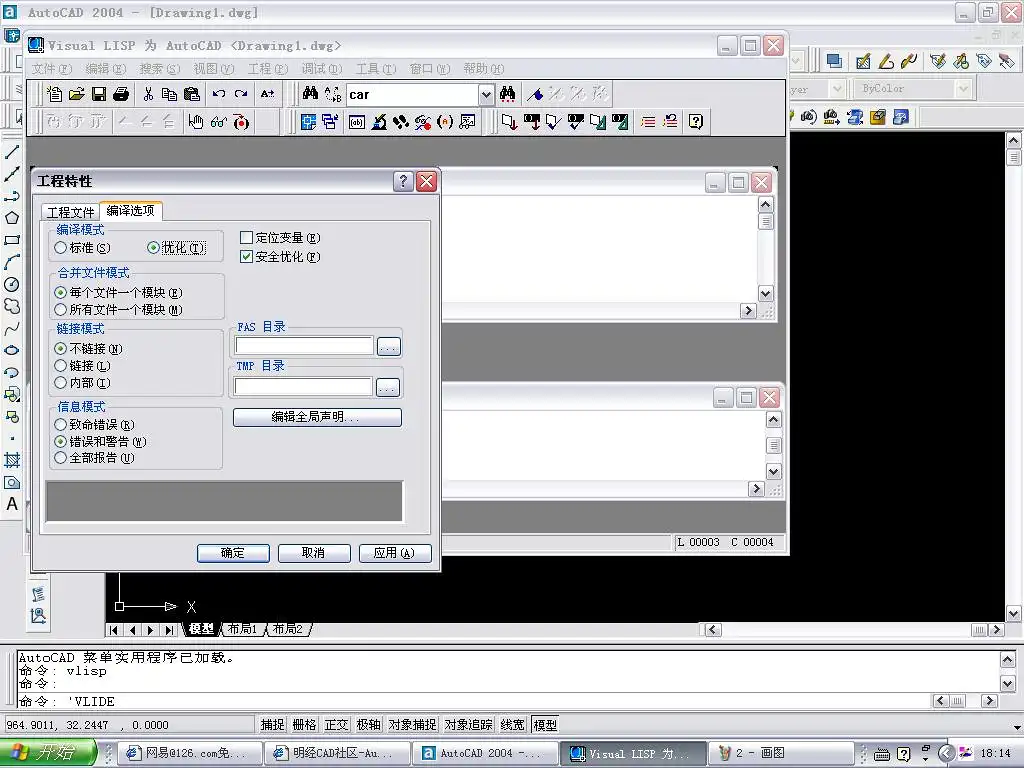1024x768 pixels.
Task: Toggle the 正交 ortho mode in AutoCAD status bar
Action: click(x=336, y=725)
